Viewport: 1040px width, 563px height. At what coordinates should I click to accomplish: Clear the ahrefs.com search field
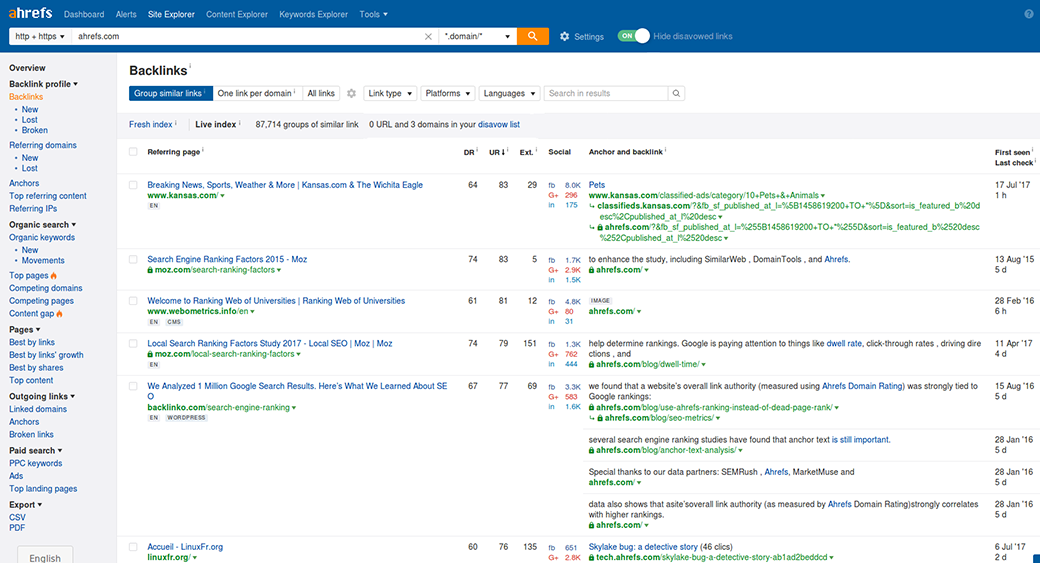[429, 36]
